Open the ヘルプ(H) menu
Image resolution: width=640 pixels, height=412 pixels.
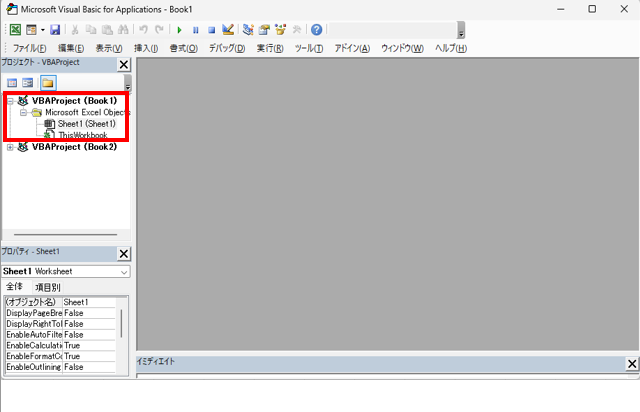[451, 48]
